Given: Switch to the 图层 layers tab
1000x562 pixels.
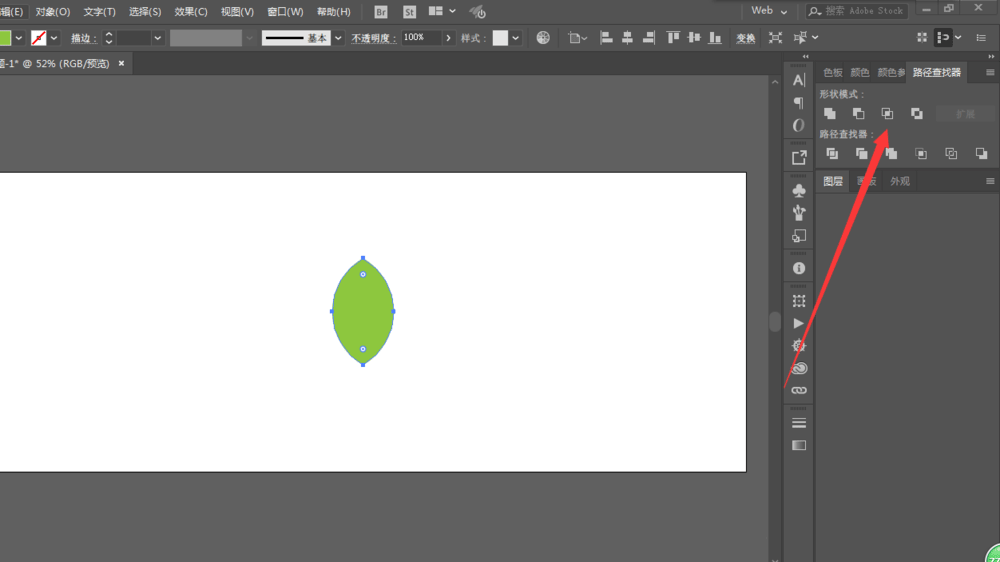Looking at the screenshot, I should click(832, 182).
